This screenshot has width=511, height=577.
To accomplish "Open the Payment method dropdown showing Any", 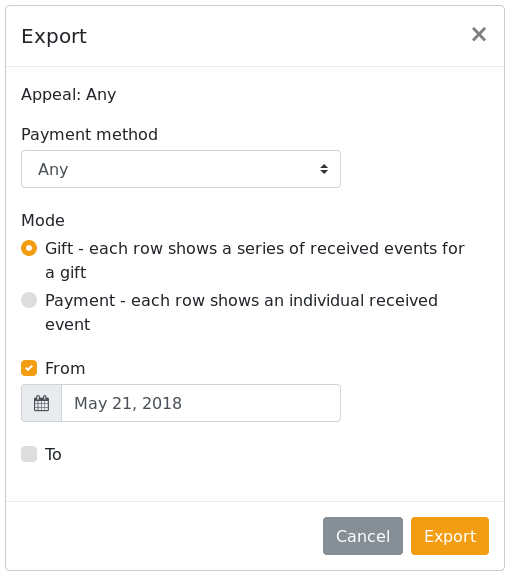I will (x=181, y=169).
